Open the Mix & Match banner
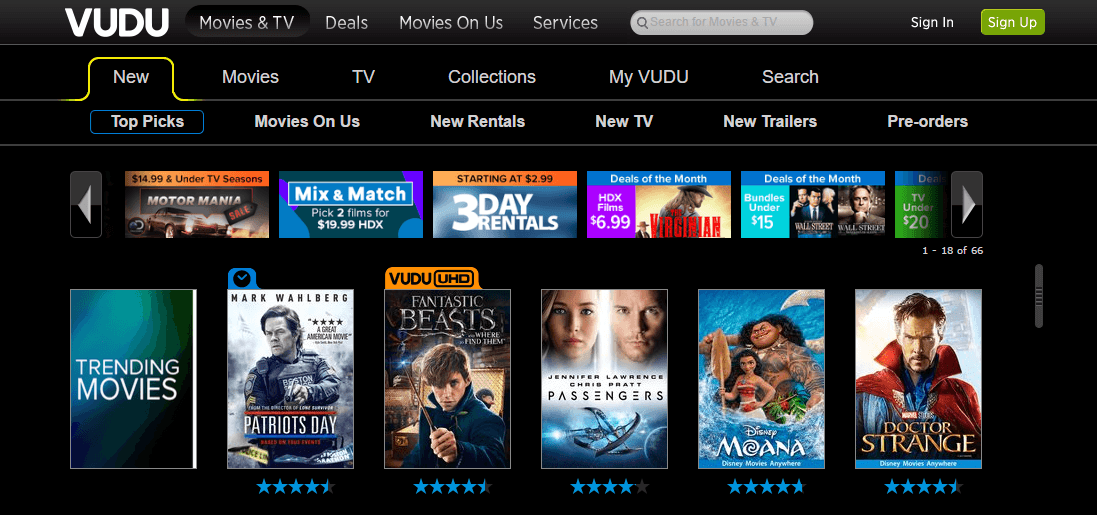Image resolution: width=1097 pixels, height=515 pixels. [351, 204]
